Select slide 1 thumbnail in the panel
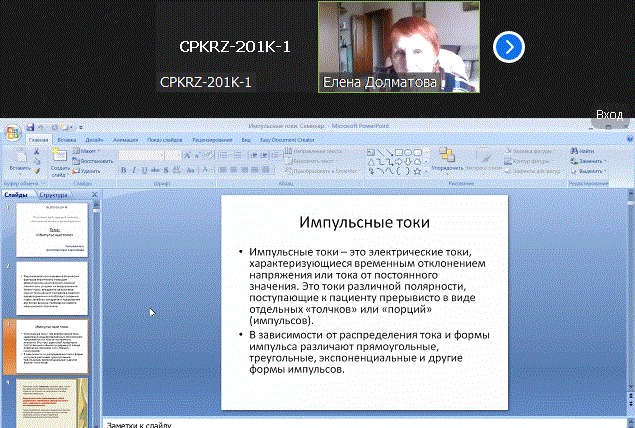635x428 pixels. tap(52, 230)
